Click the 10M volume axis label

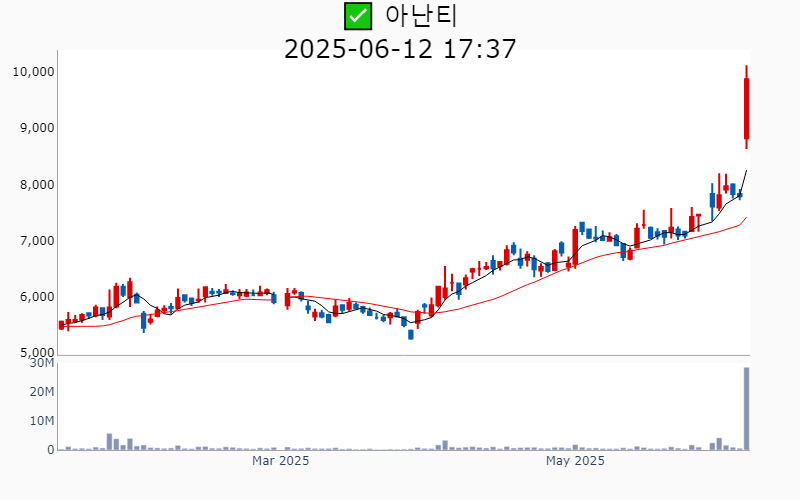click(x=42, y=421)
